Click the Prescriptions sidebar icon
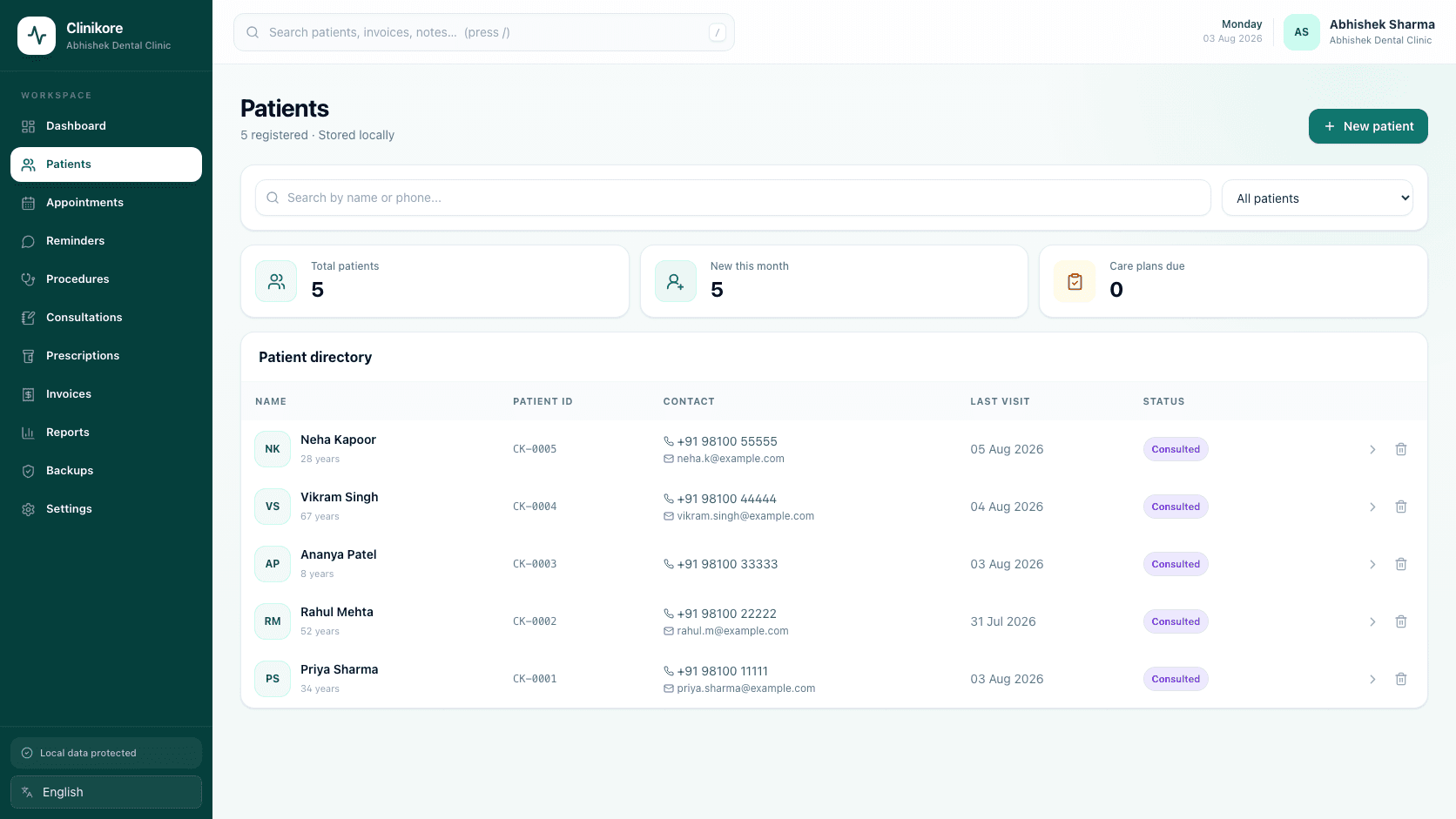The width and height of the screenshot is (1456, 819). click(x=28, y=356)
